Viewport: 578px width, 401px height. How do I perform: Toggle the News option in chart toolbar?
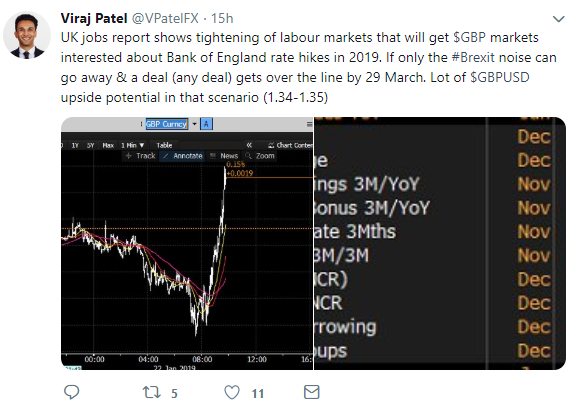click(224, 156)
